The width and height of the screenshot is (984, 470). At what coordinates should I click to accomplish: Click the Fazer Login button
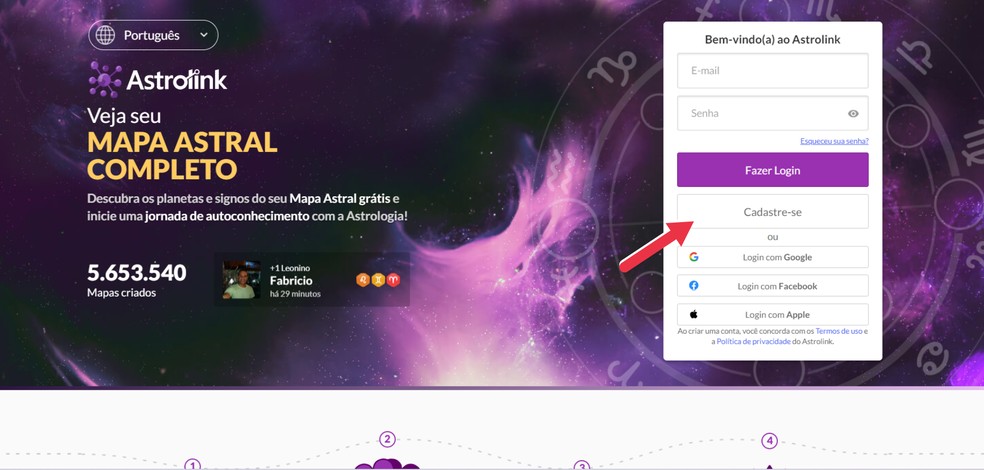tap(773, 170)
